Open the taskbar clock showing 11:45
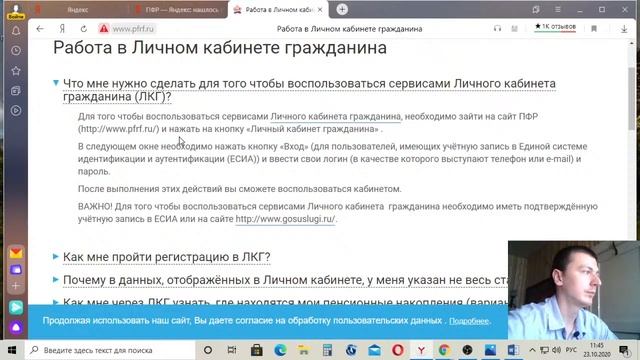 pos(596,350)
